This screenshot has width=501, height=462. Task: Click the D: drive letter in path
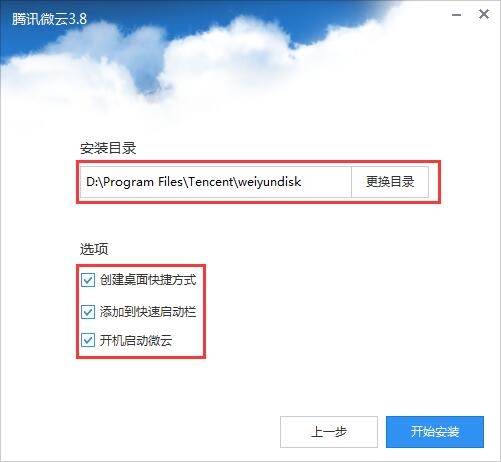tap(92, 182)
